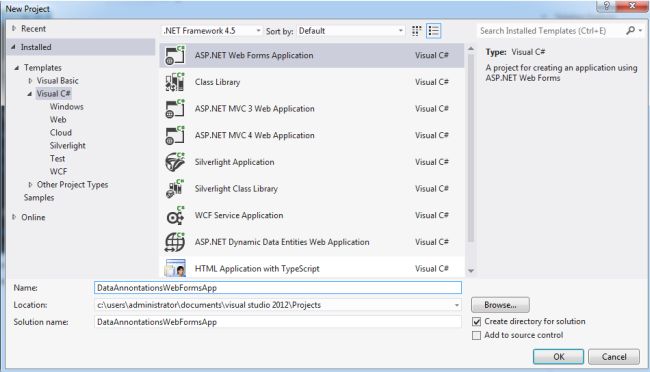
Task: Open the Sort by Default dropdown
Action: [x=350, y=31]
